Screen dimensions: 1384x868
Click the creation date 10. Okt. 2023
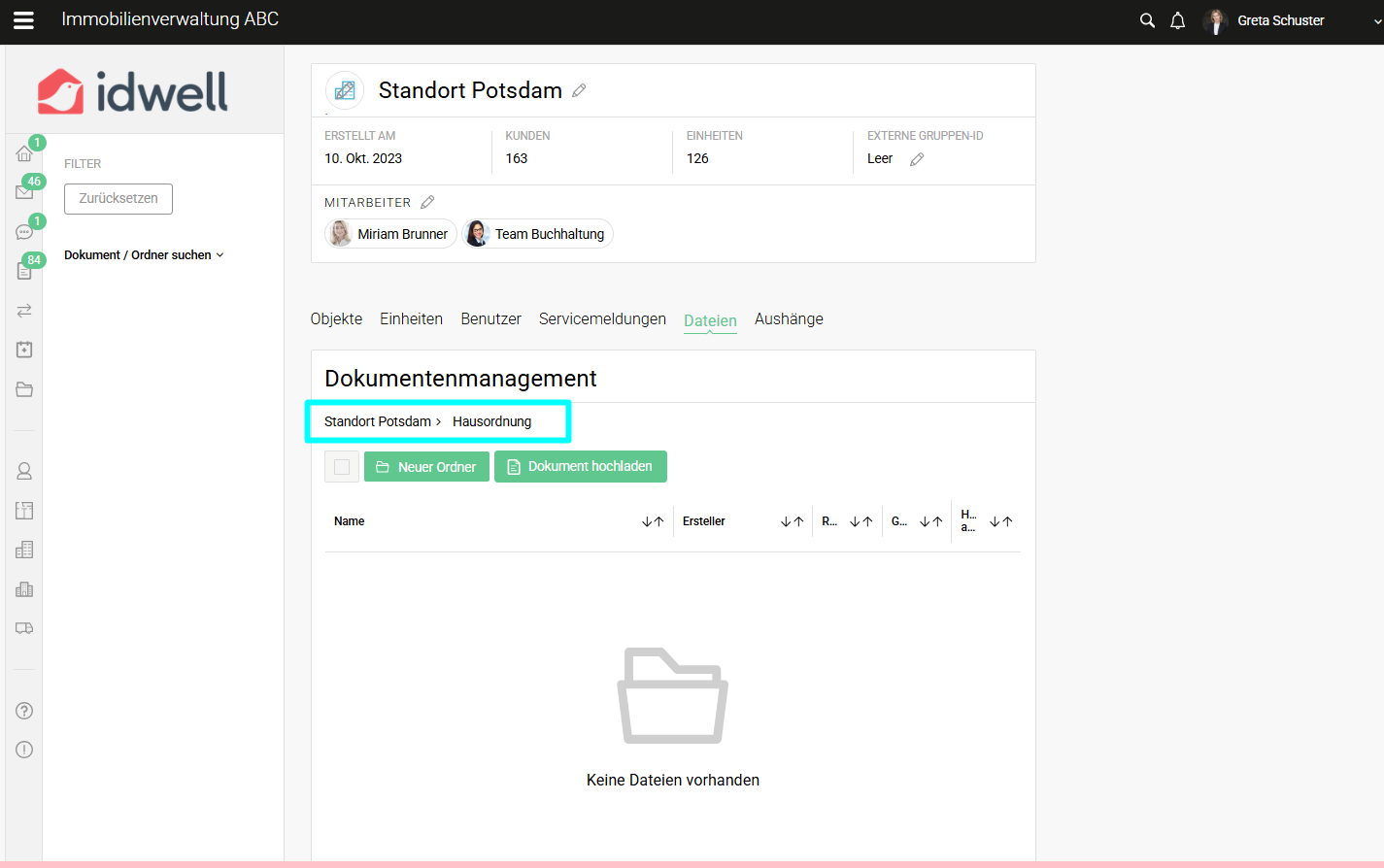363,158
